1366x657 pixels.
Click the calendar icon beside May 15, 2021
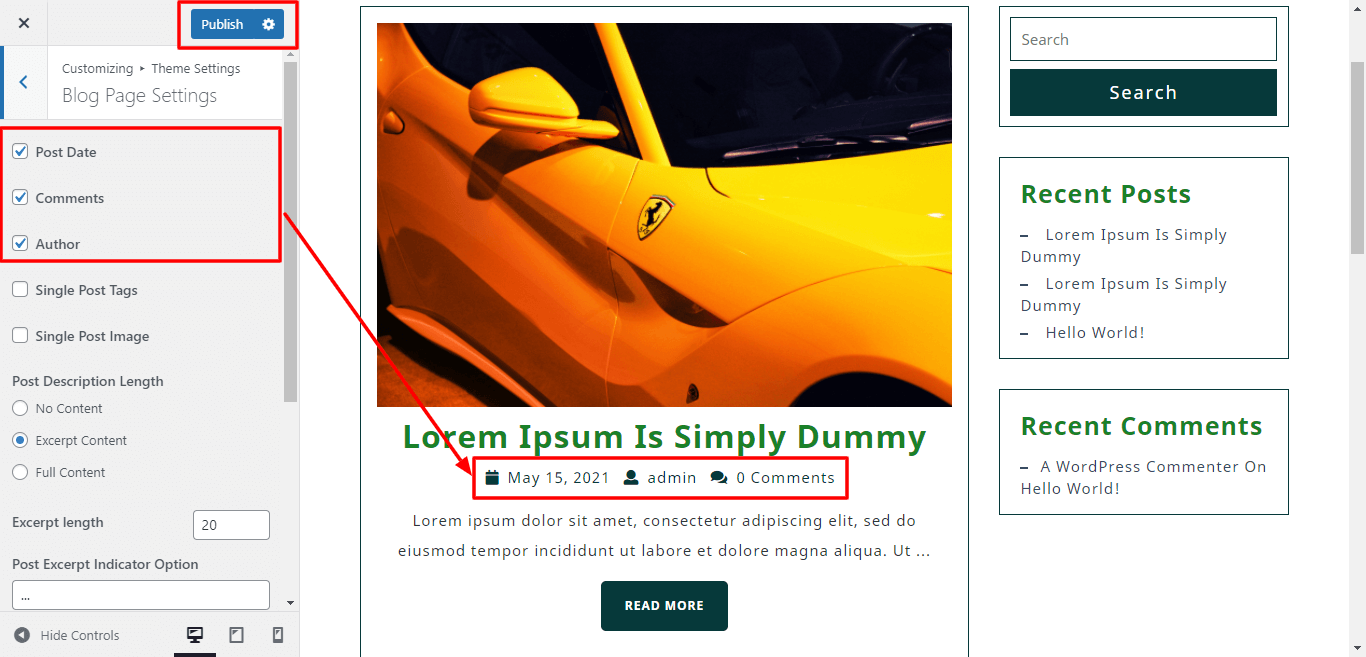coord(492,478)
